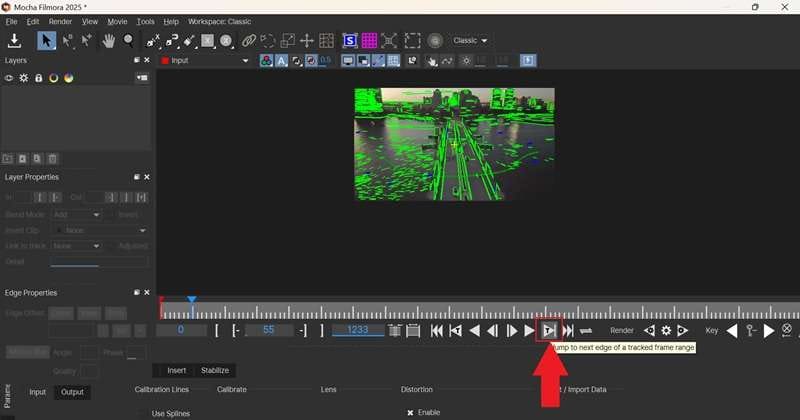Activate the Zoom magnifier tool
This screenshot has height=420, width=800.
[129, 40]
